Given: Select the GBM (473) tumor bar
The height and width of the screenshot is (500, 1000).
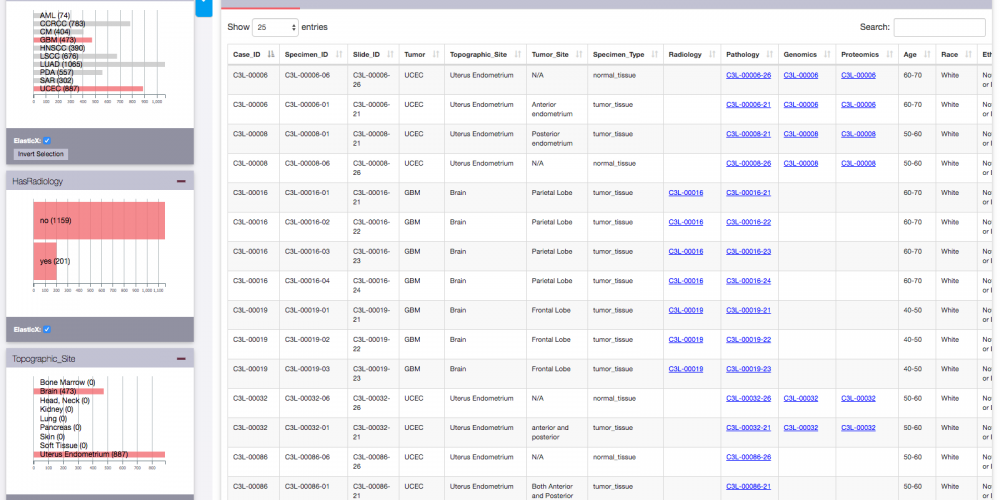Looking at the screenshot, I should [x=62, y=40].
